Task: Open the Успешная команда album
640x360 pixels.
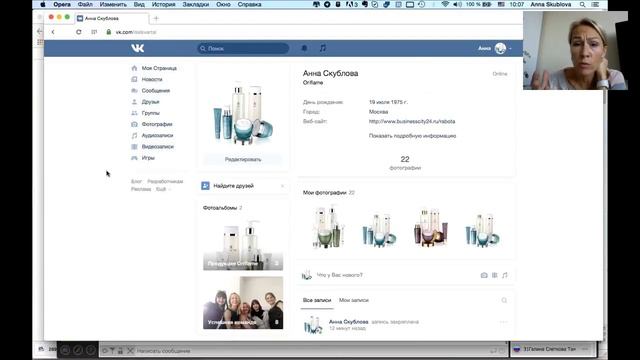Action: pyautogui.click(x=243, y=302)
